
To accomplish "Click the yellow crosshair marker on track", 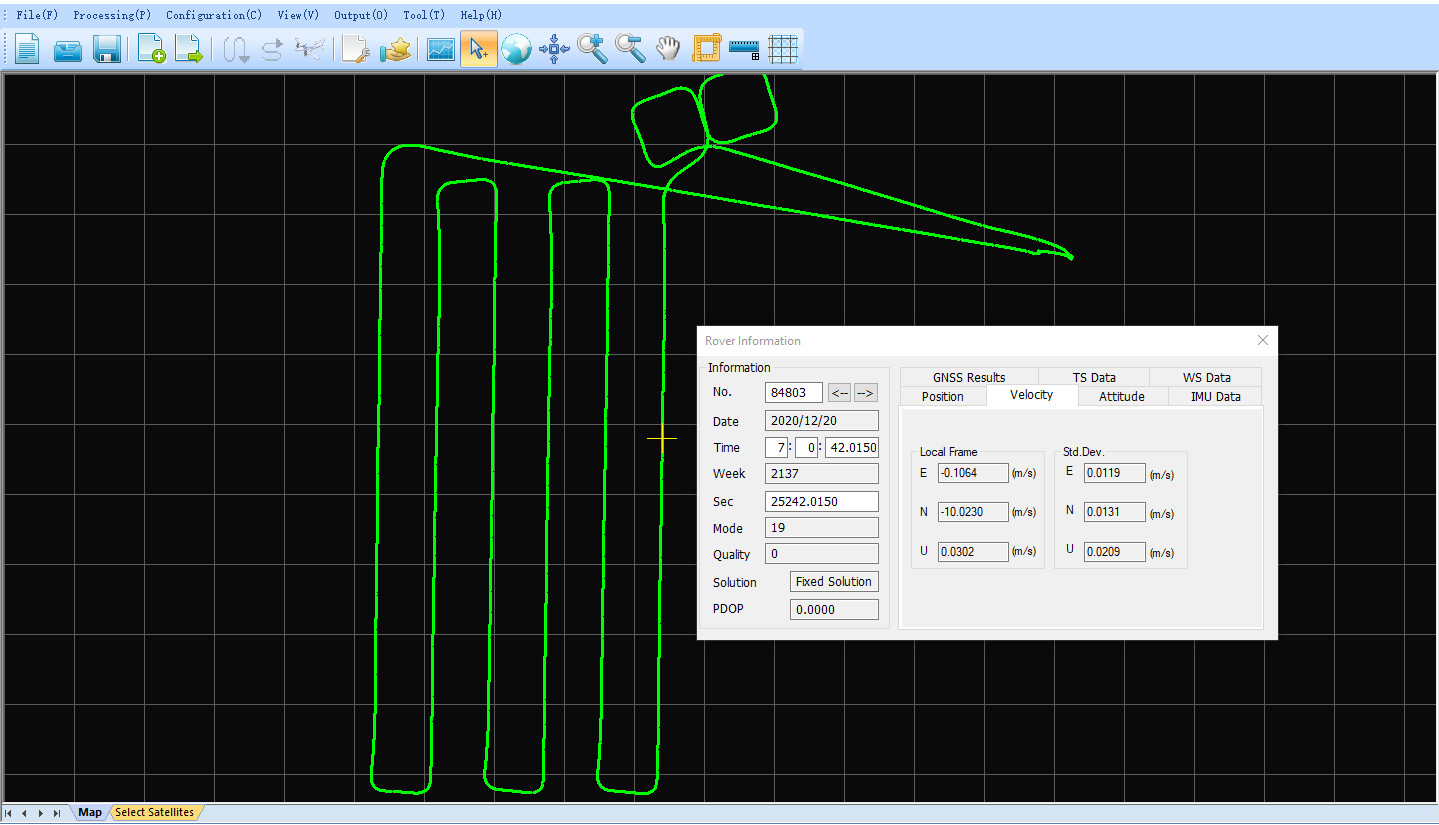I will (x=661, y=438).
